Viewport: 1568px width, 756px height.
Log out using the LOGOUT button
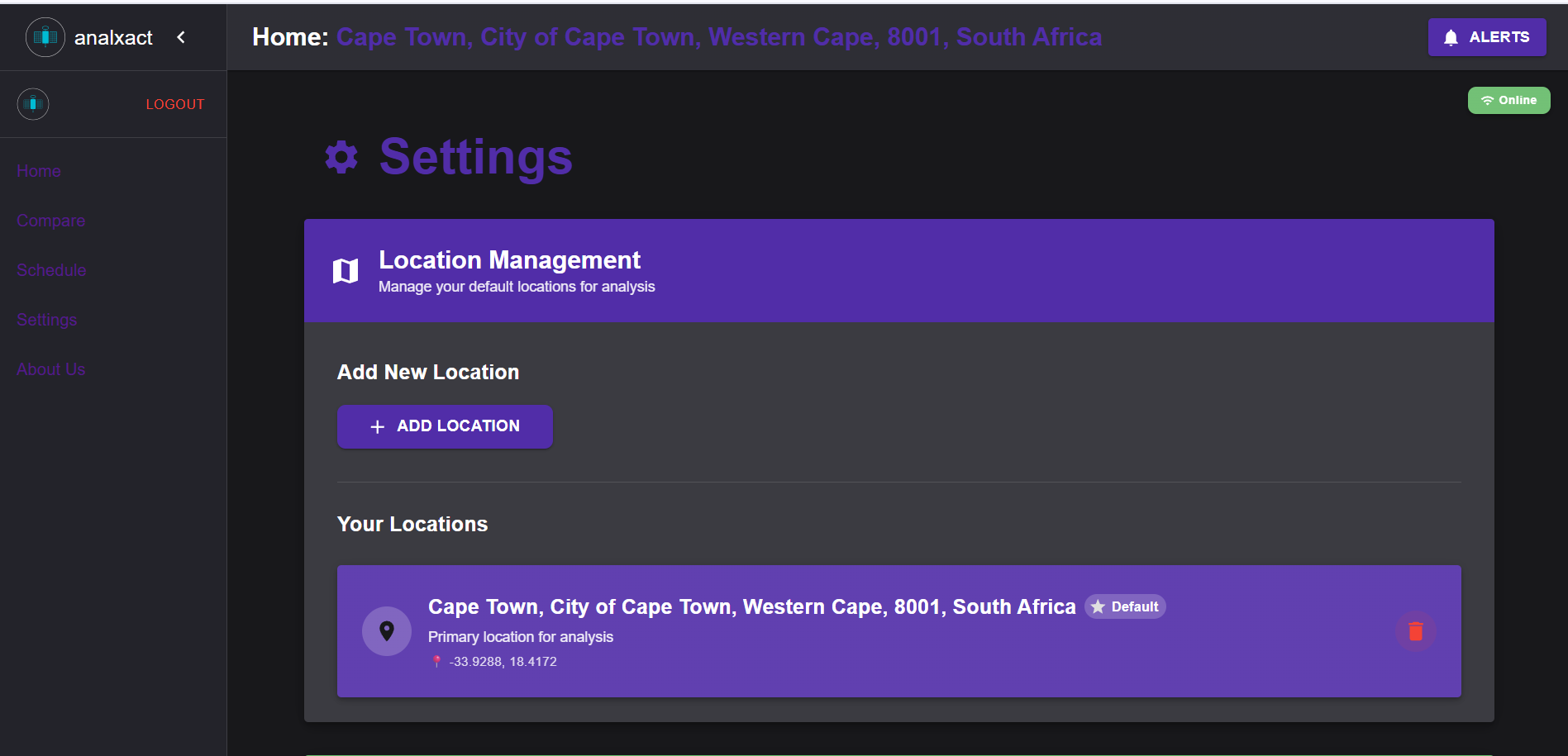(x=174, y=104)
